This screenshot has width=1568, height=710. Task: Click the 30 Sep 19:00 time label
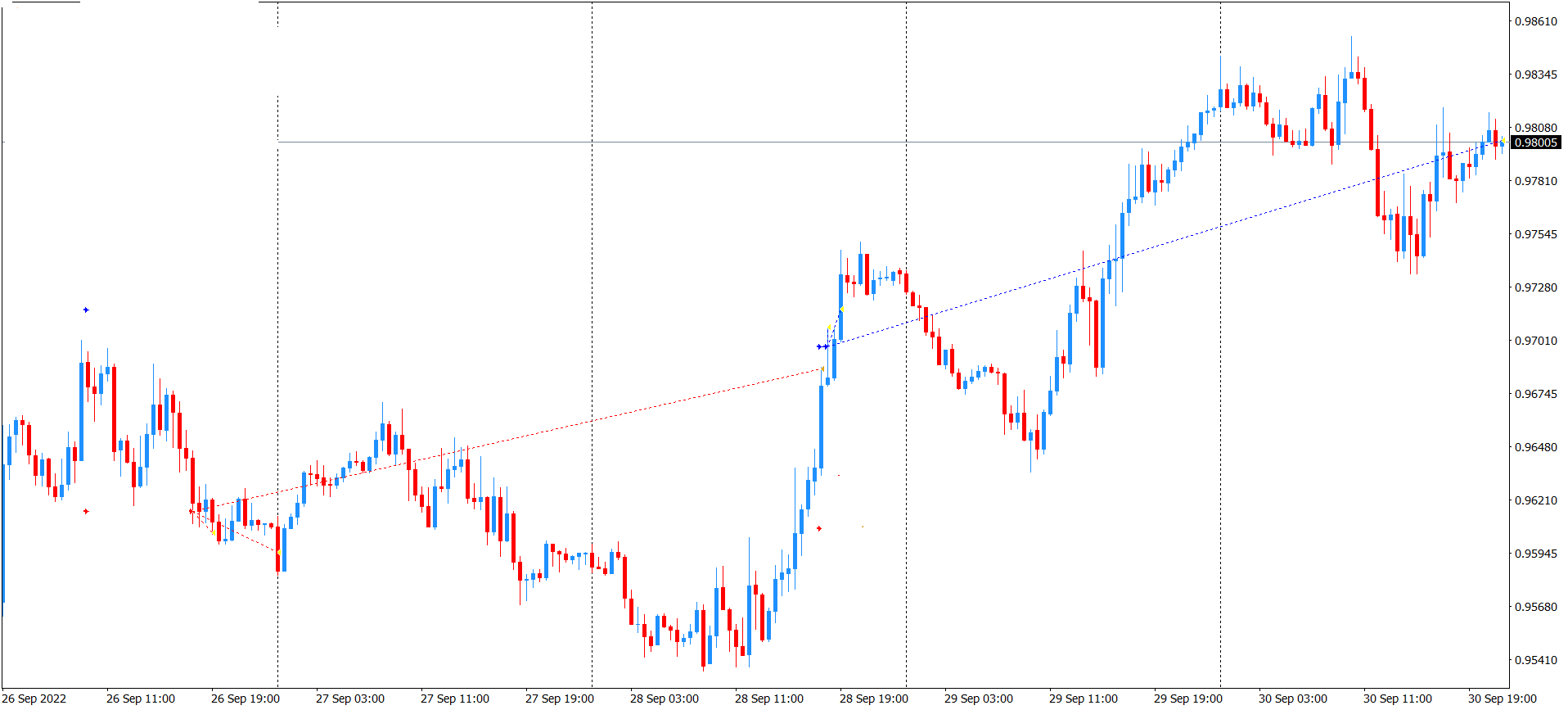pos(1503,699)
